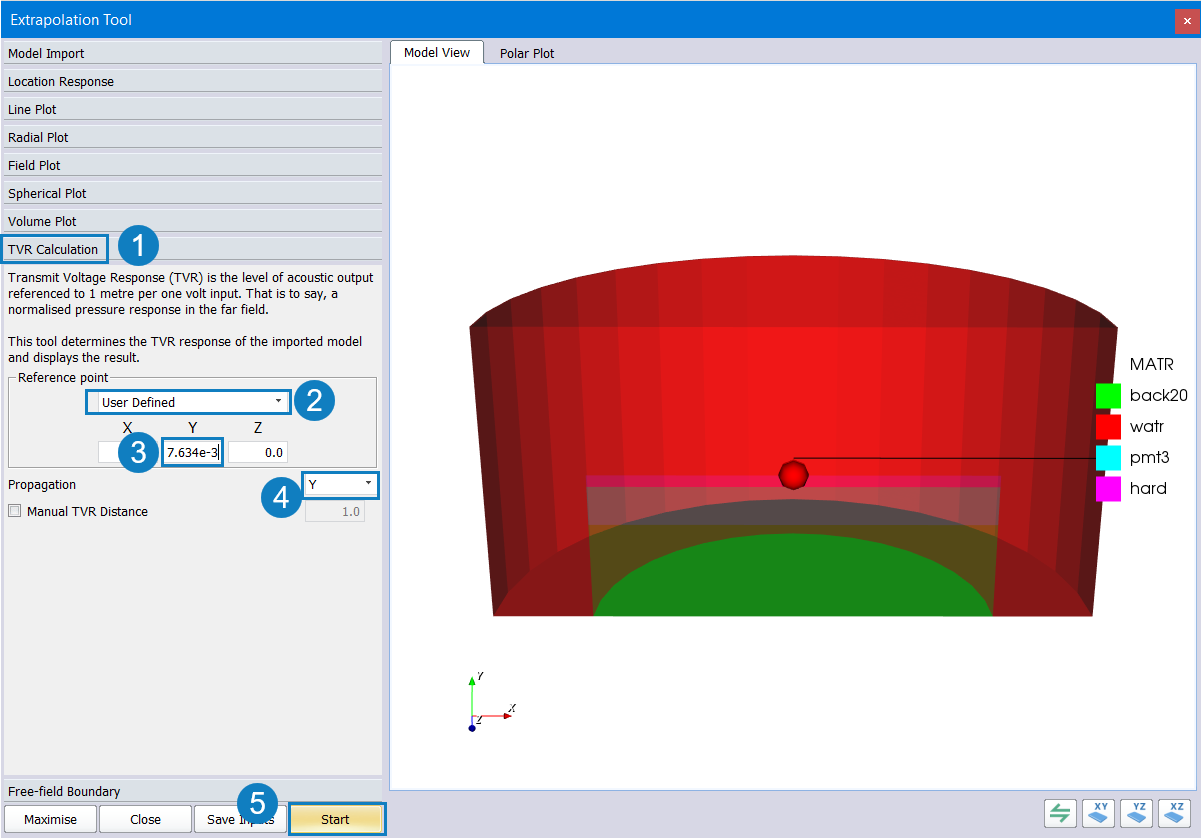
Task: Close the Extrapolation Tool window
Action: click(1187, 20)
